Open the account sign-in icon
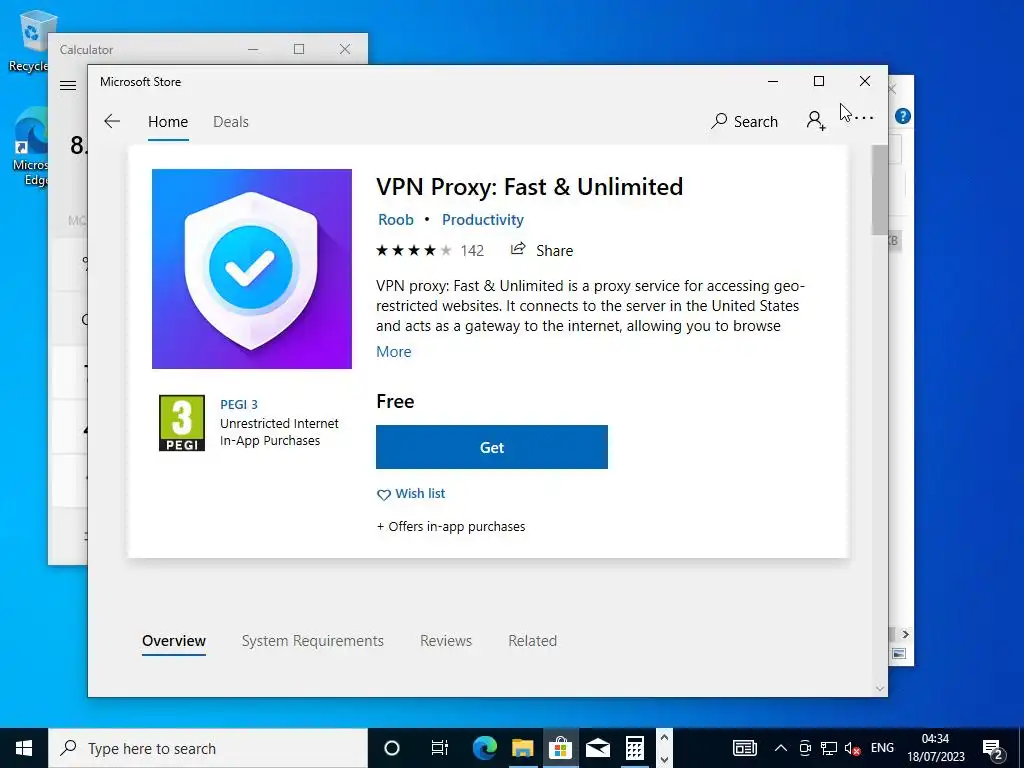 click(x=816, y=121)
